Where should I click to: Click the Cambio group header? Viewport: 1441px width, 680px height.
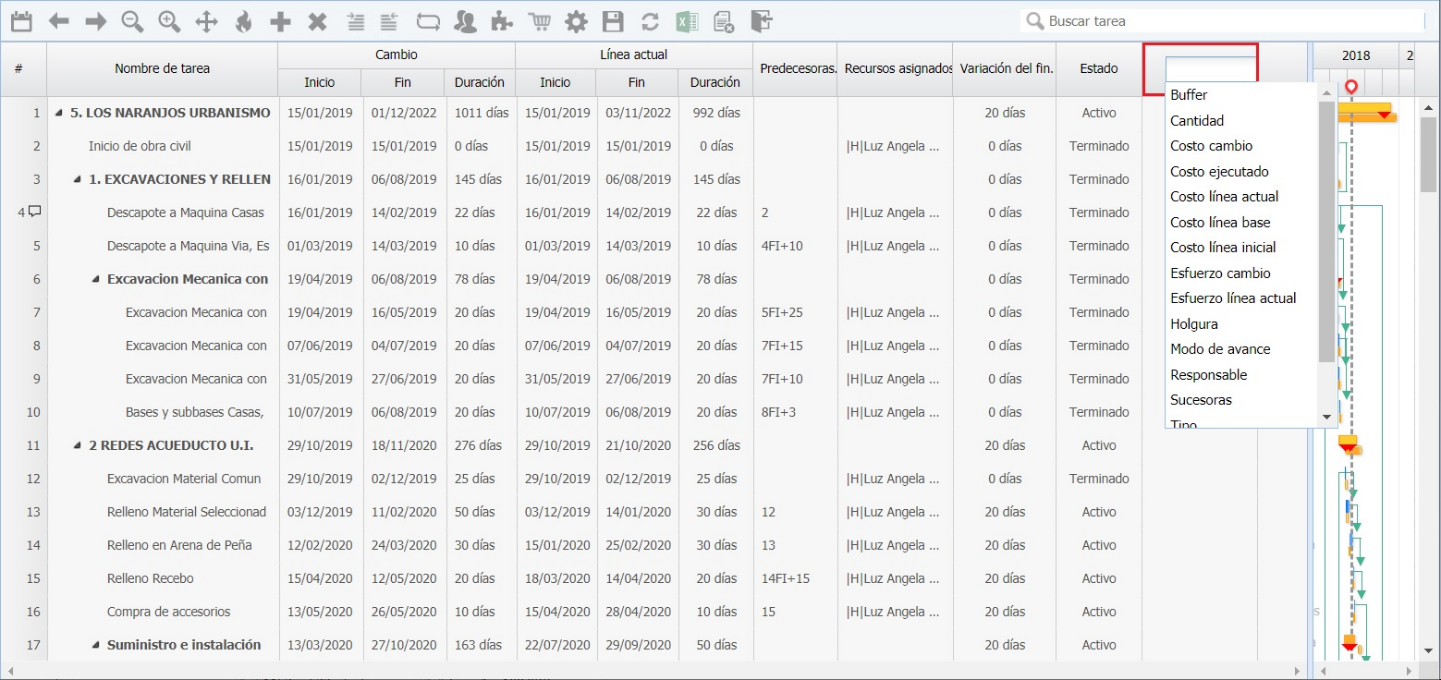pyautogui.click(x=396, y=55)
